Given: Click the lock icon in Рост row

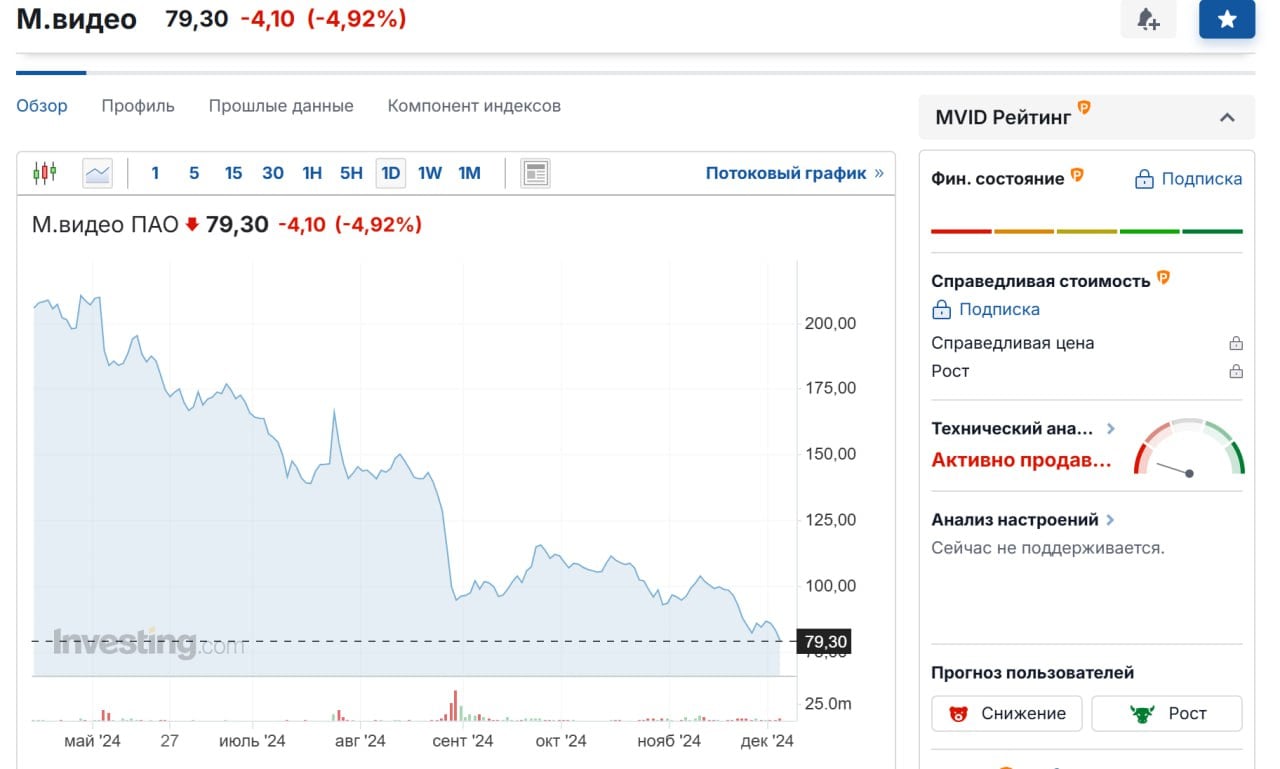Looking at the screenshot, I should pos(1236,371).
